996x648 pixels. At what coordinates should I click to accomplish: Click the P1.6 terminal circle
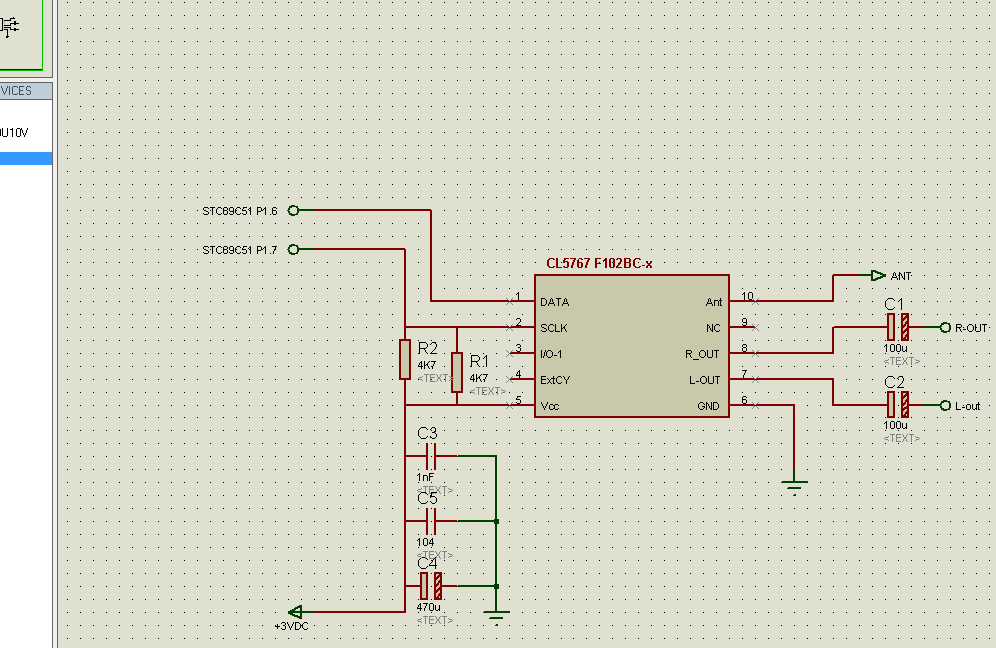293,210
